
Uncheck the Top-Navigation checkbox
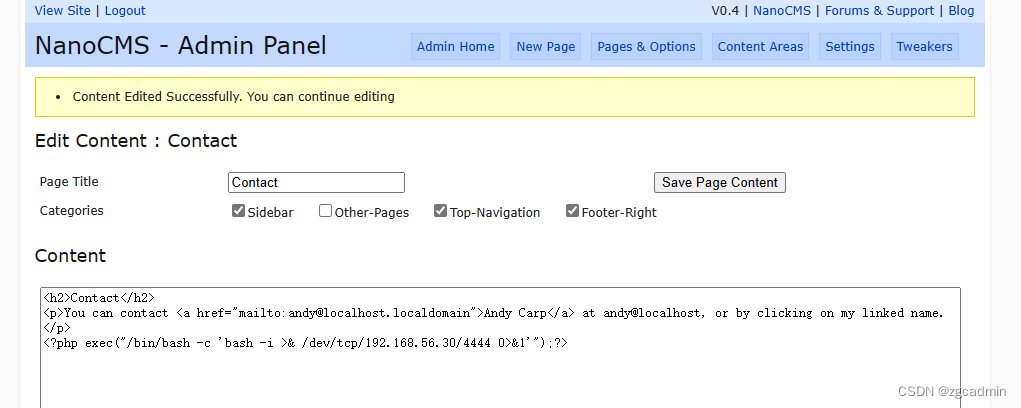click(440, 211)
